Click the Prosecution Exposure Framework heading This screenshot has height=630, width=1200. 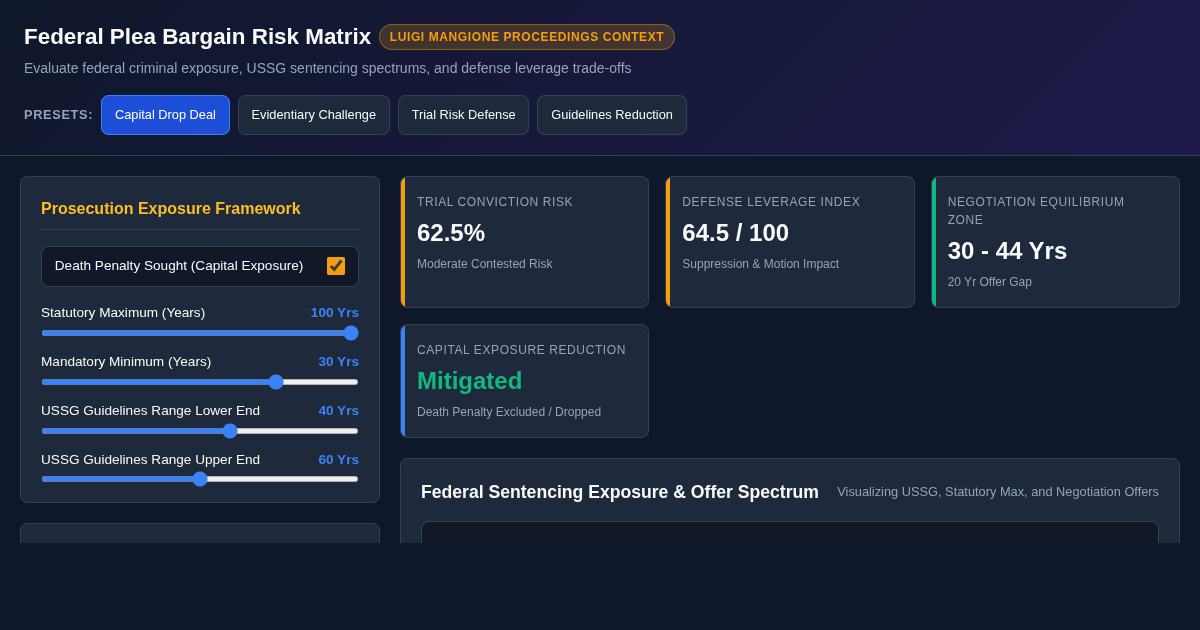(171, 209)
